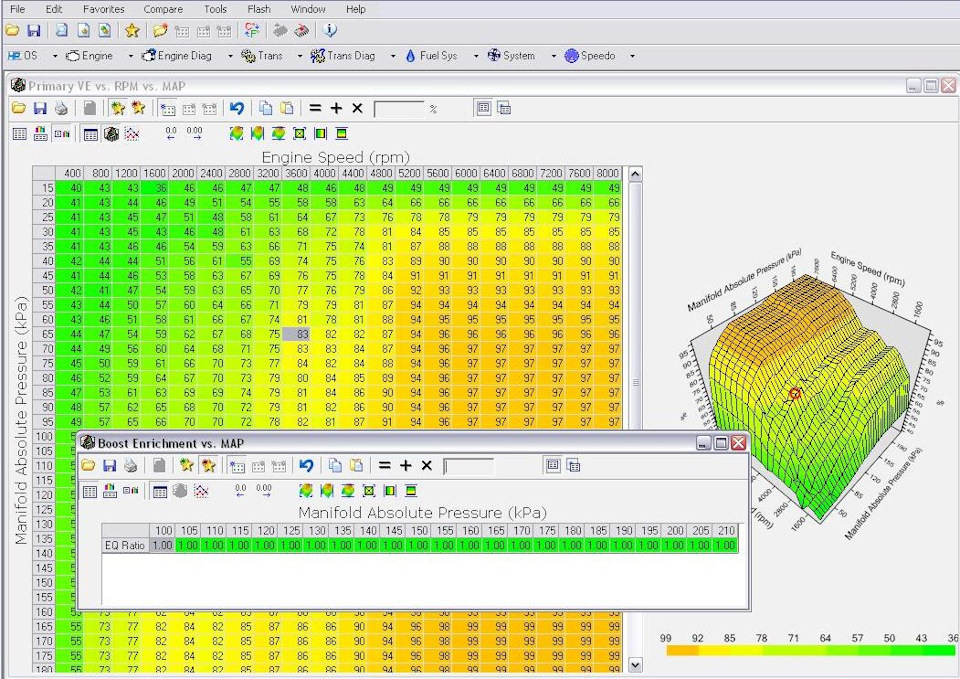Click the 3D fit-to-window icon in Primary VE

click(299, 133)
